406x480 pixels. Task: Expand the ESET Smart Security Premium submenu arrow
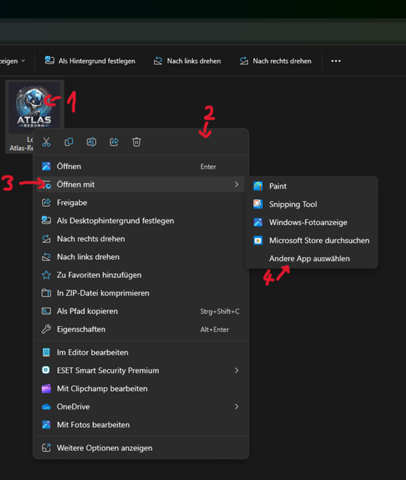237,370
